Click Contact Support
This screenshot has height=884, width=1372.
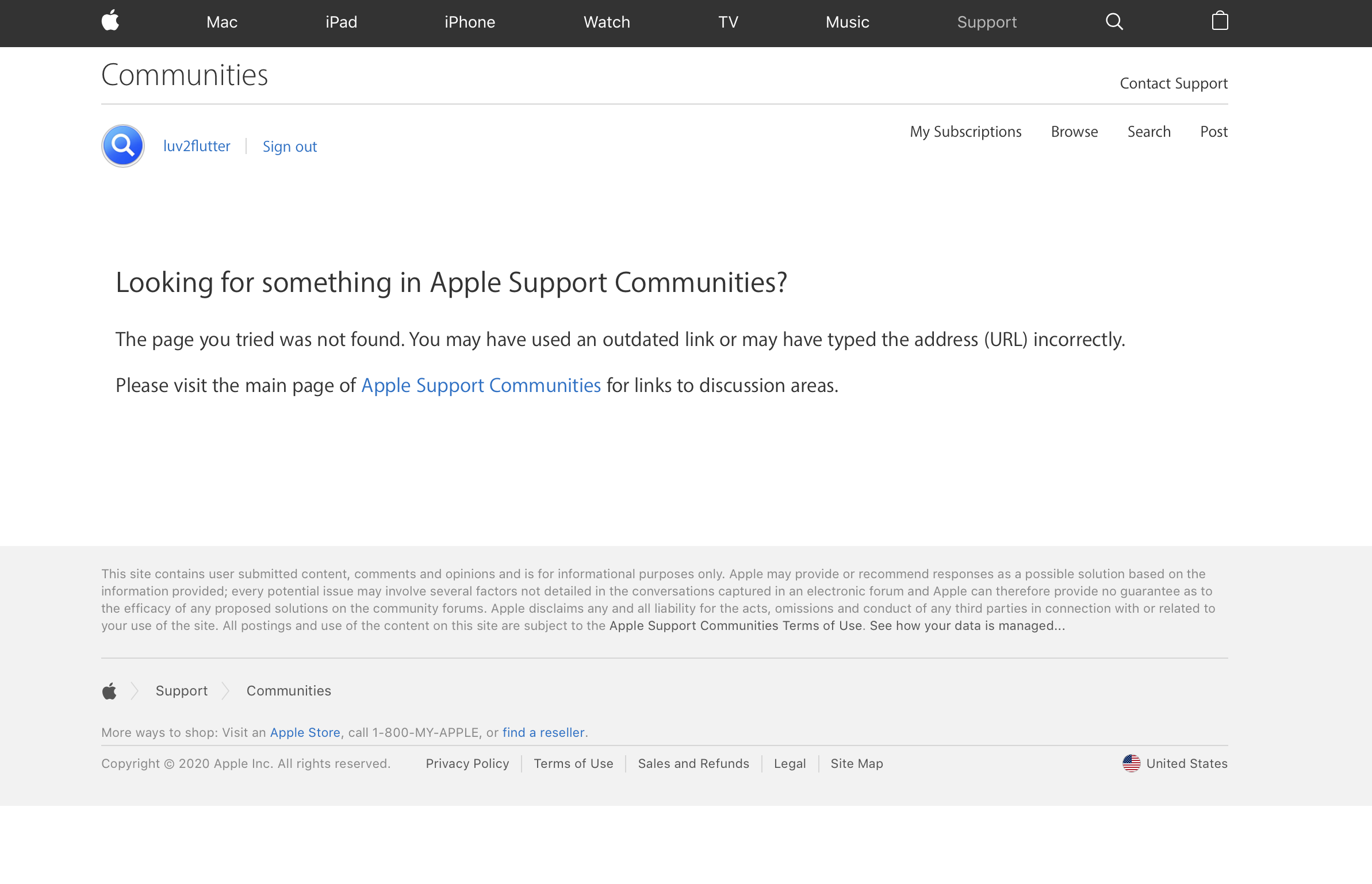pos(1174,83)
